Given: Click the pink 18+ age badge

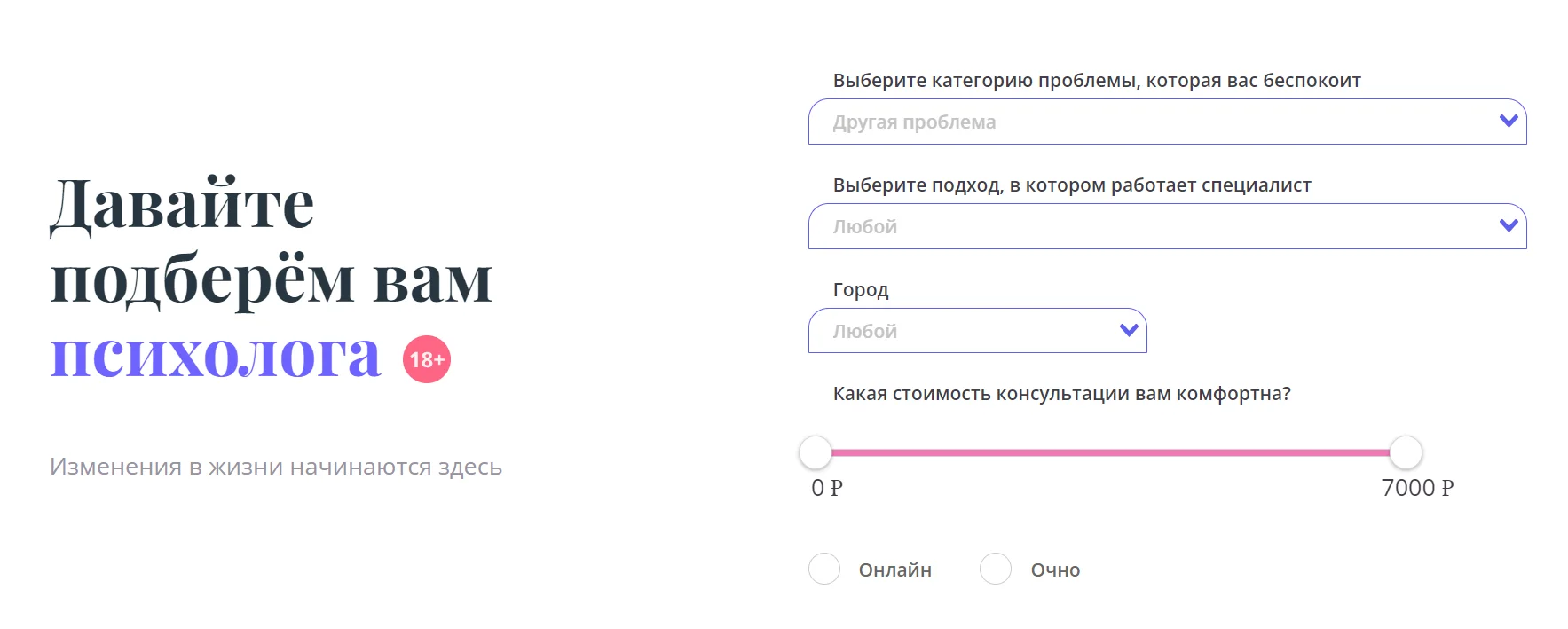Looking at the screenshot, I should coord(427,359).
